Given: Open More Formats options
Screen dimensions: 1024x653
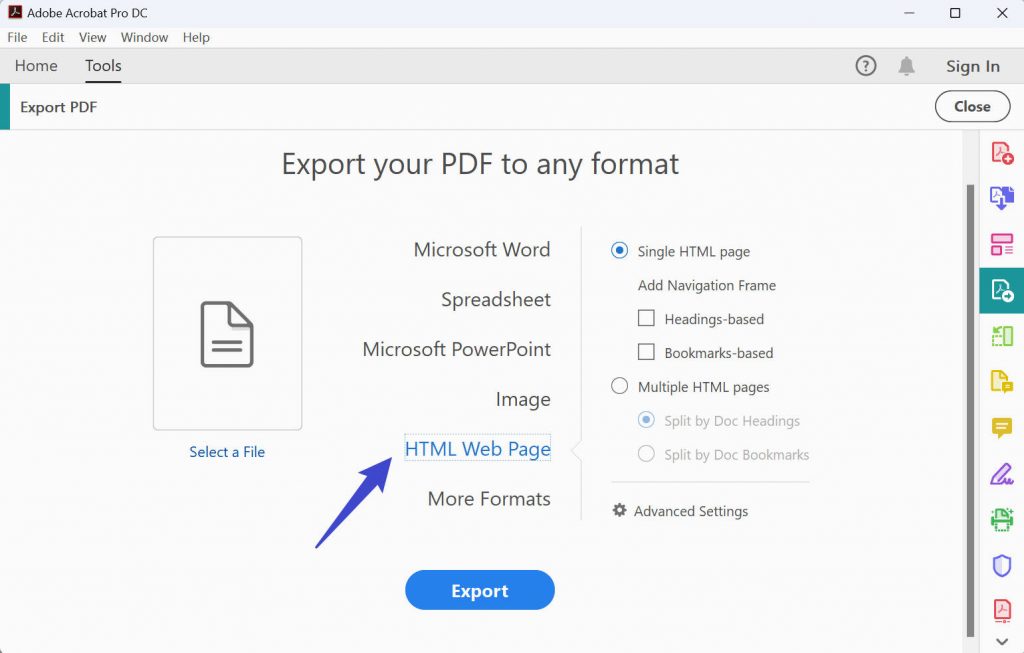Looking at the screenshot, I should coord(488,498).
